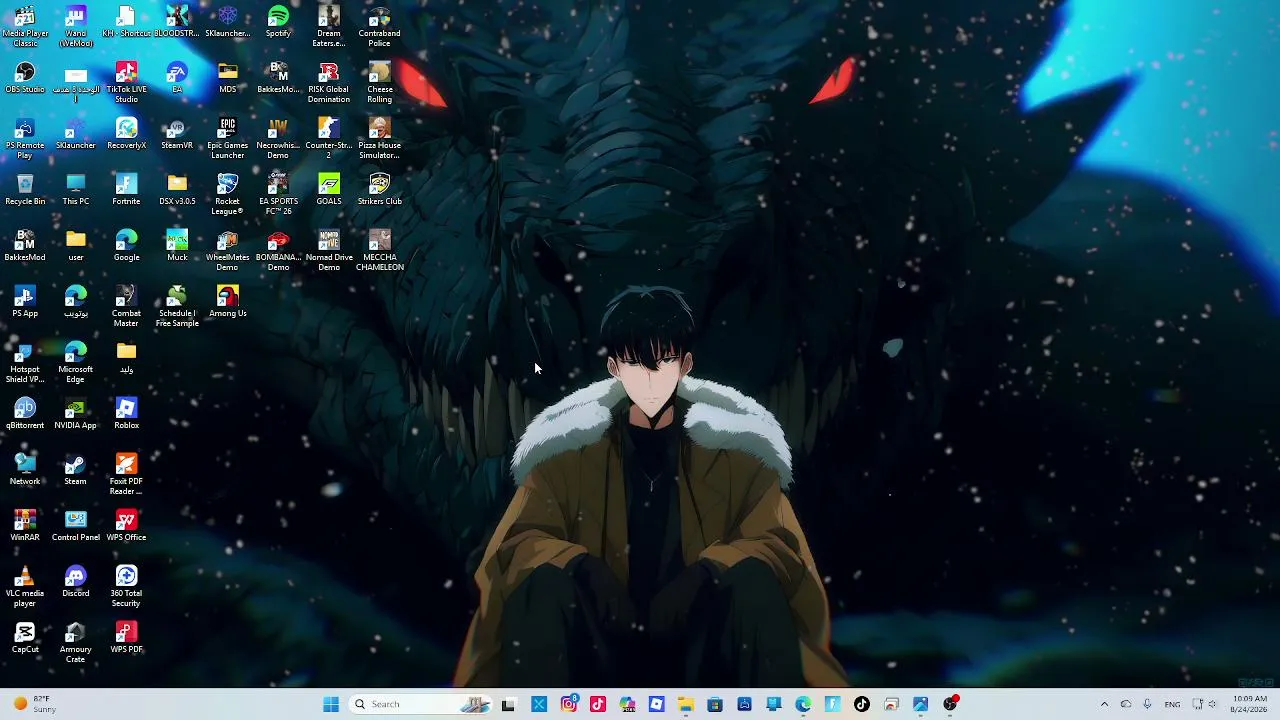The width and height of the screenshot is (1280, 720).
Task: Click the GOALS game shortcut
Action: coord(329,190)
